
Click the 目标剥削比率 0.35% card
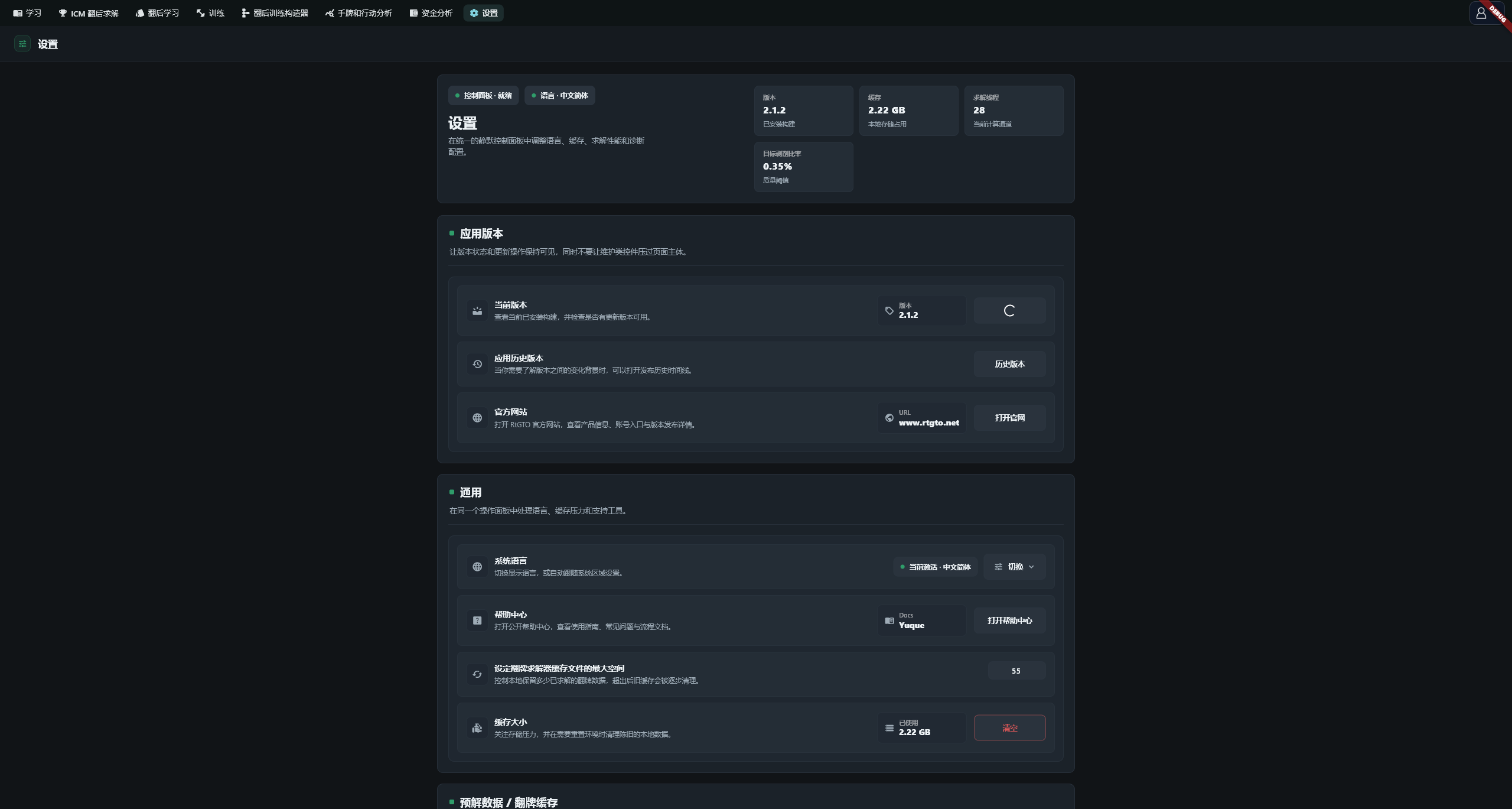tap(803, 167)
